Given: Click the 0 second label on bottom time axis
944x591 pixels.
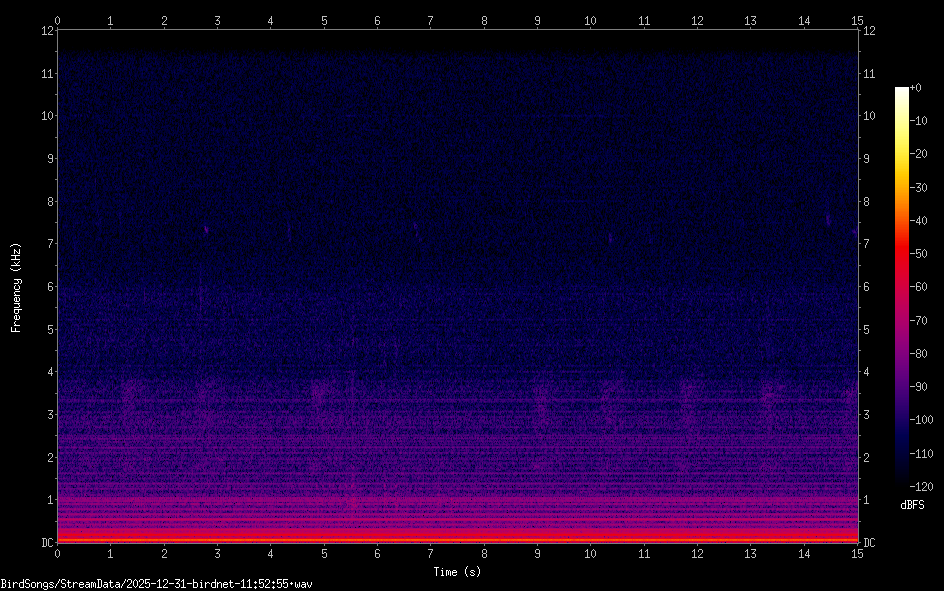Looking at the screenshot, I should tap(58, 553).
